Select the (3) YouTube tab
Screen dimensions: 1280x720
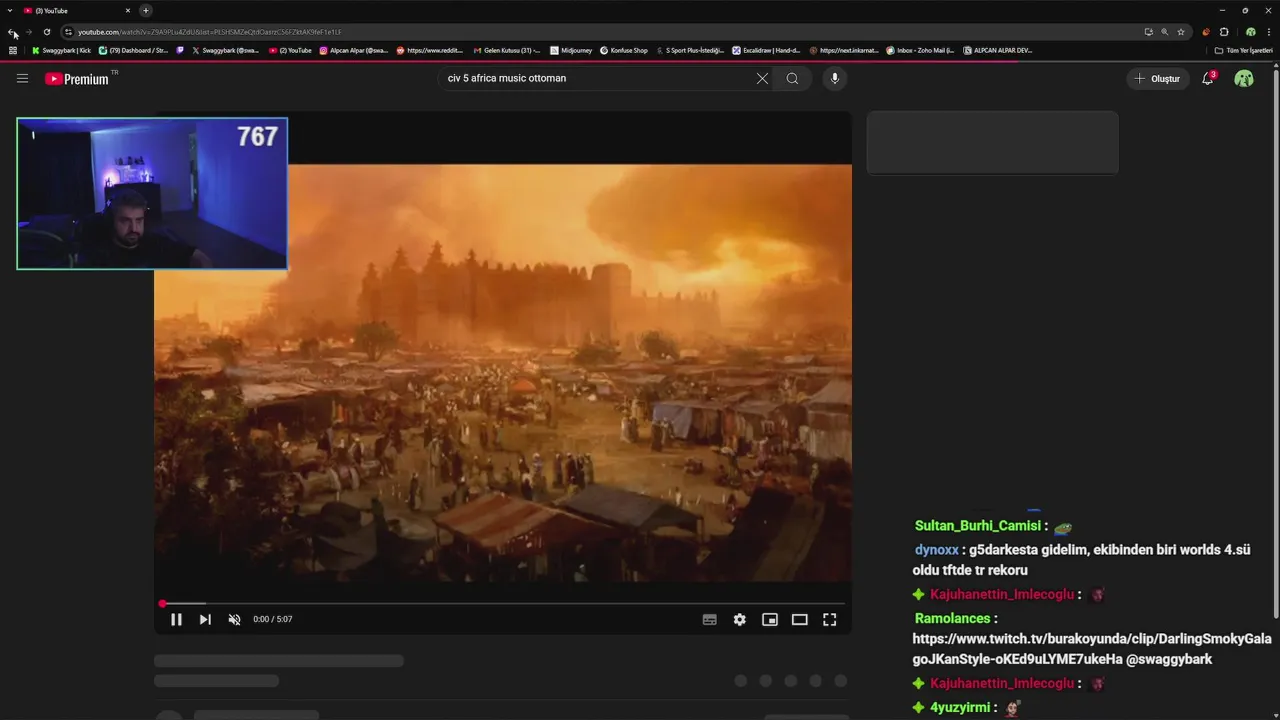point(75,10)
